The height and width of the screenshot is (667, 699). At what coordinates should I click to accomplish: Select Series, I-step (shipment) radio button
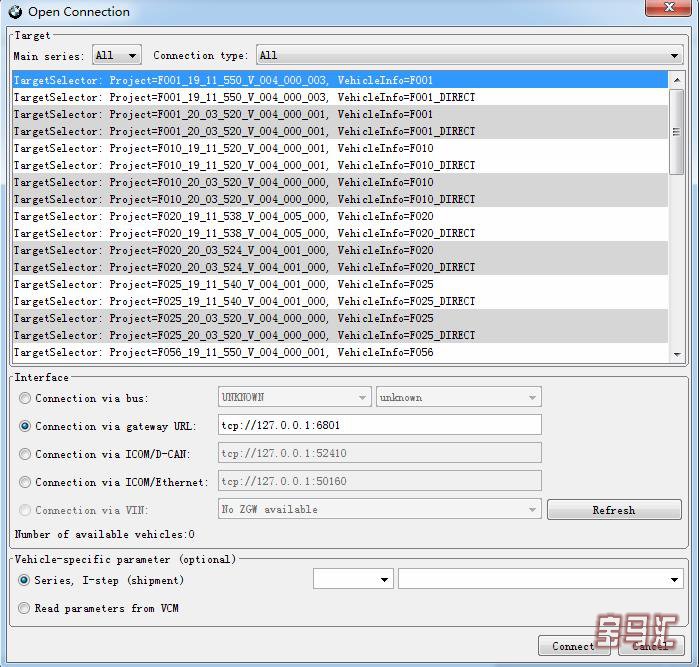24,580
